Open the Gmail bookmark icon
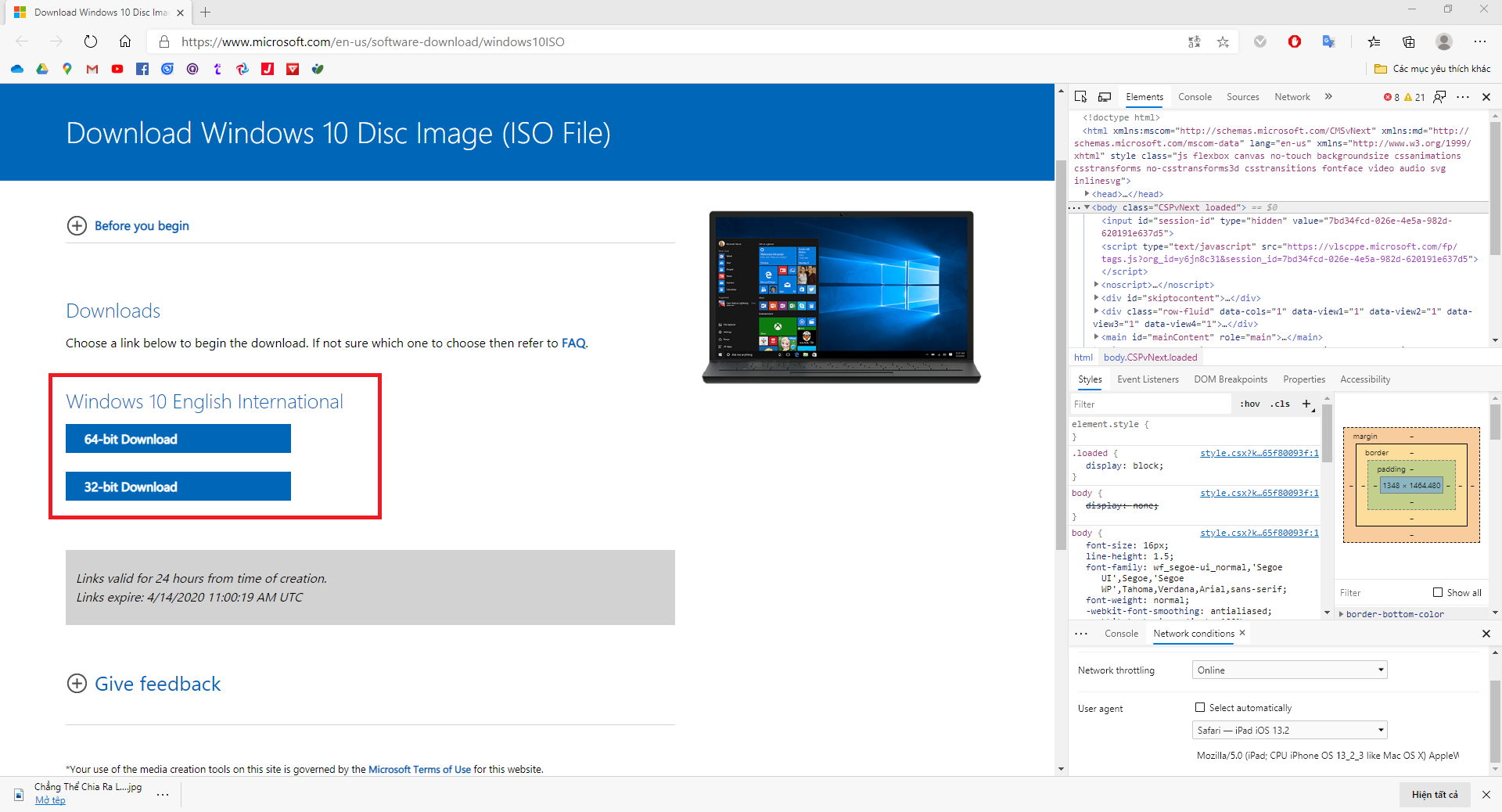The image size is (1502, 812). coord(92,69)
